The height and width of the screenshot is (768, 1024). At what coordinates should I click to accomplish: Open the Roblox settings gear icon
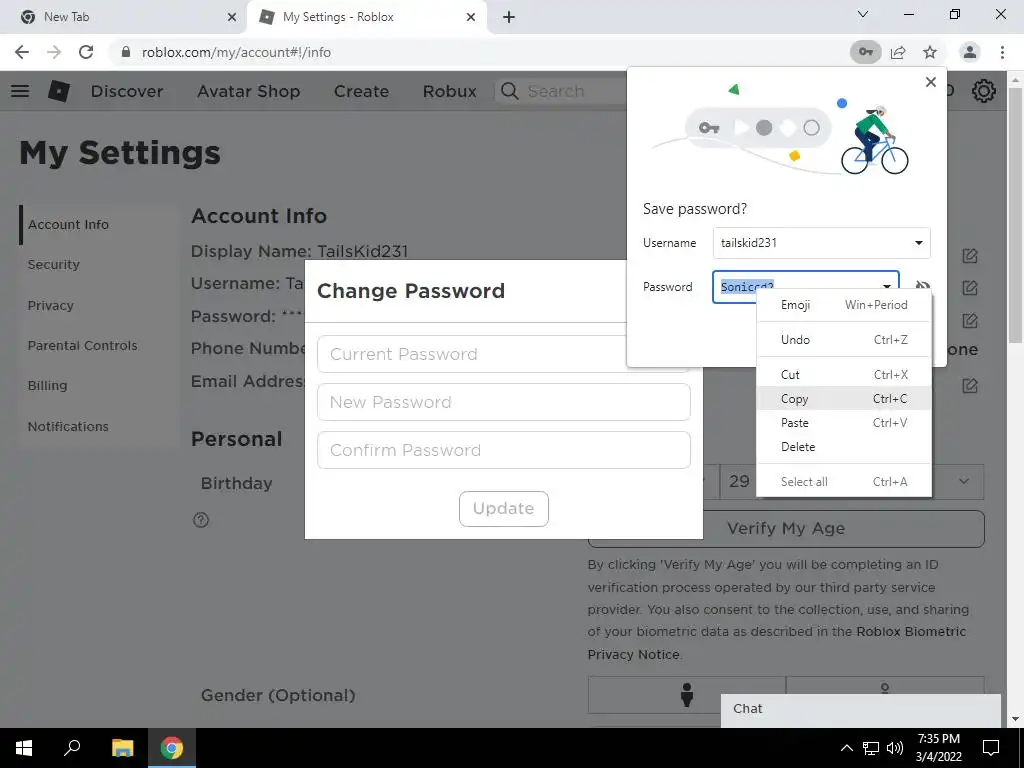pyautogui.click(x=984, y=91)
